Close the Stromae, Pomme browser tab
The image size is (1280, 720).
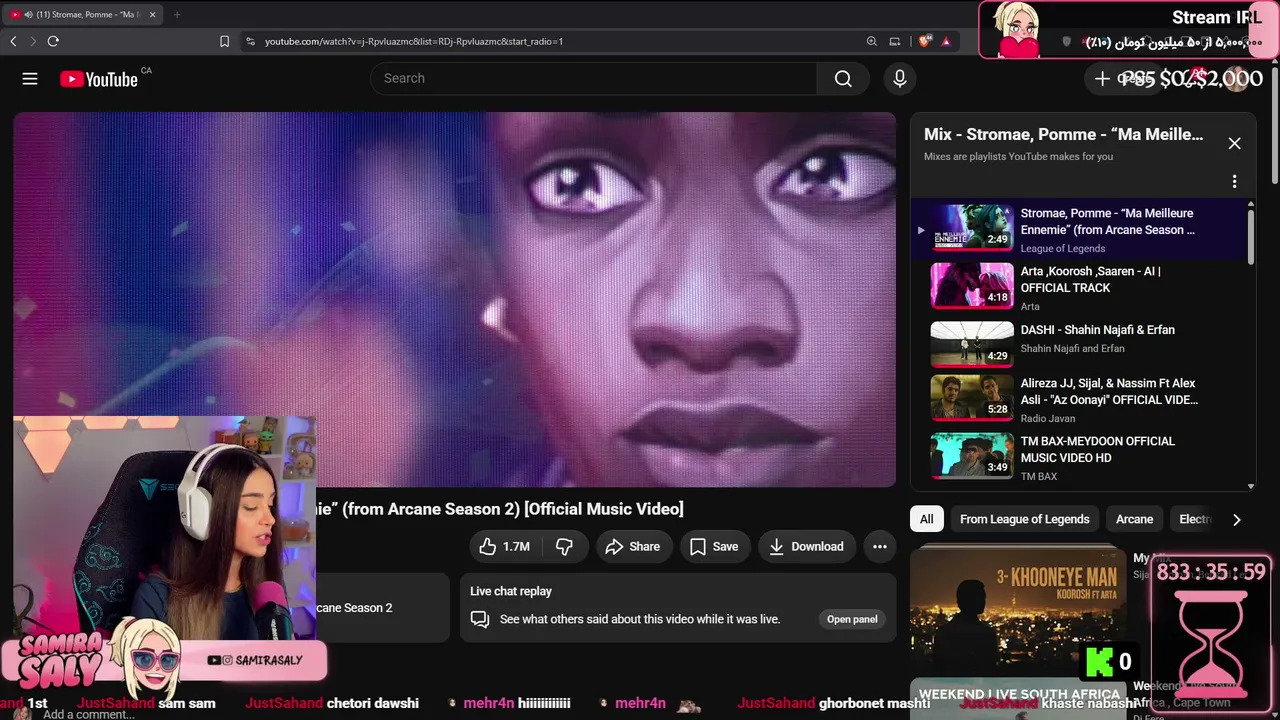(x=153, y=15)
